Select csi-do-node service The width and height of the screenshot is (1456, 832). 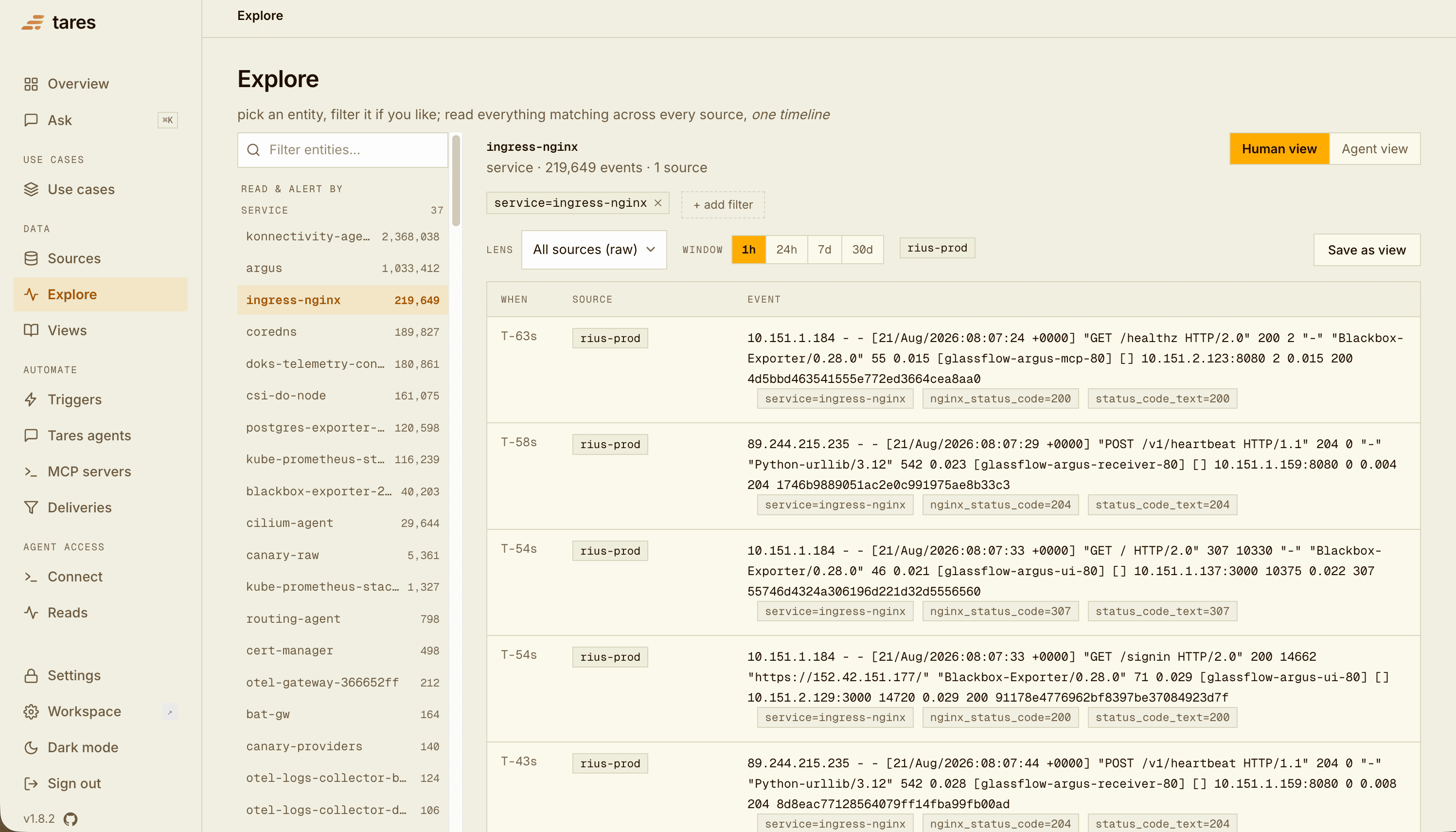[x=342, y=396]
